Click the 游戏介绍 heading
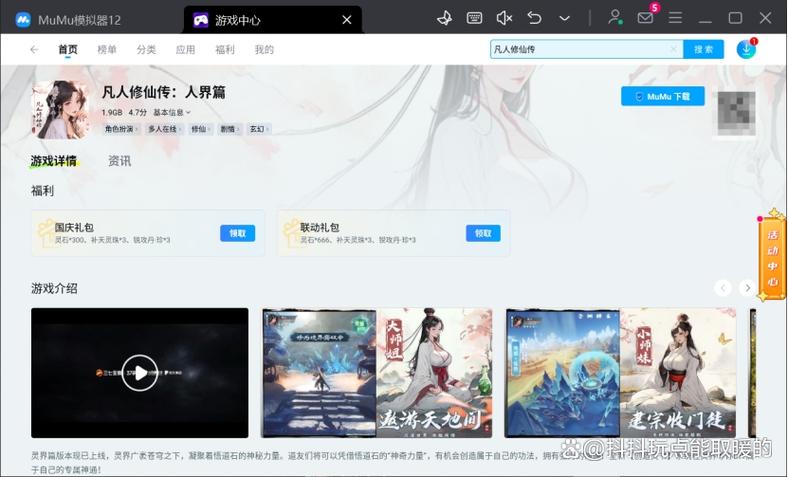 [x=54, y=289]
